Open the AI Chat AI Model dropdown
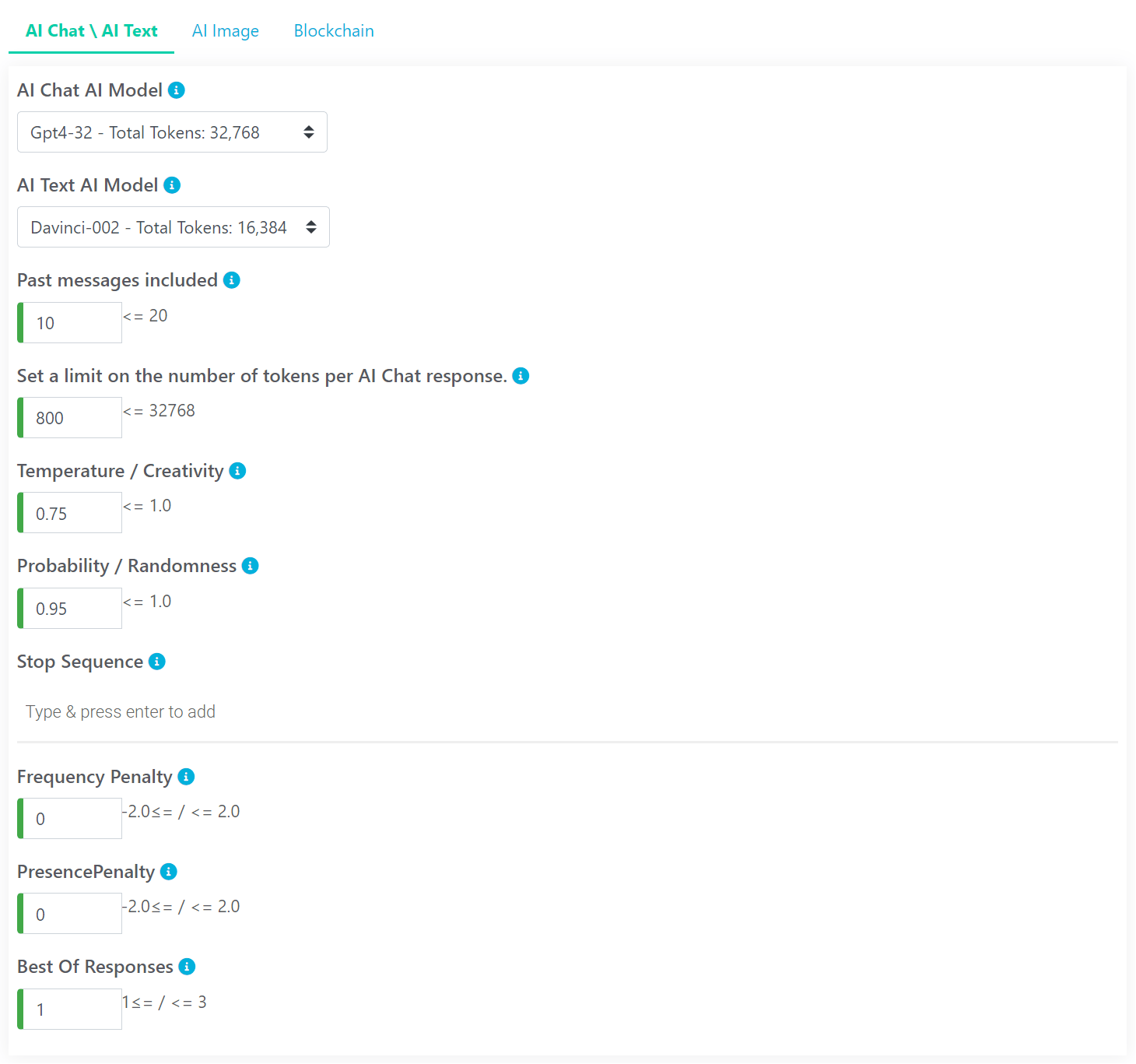Screen dimensions: 1136x1064 coord(172,132)
